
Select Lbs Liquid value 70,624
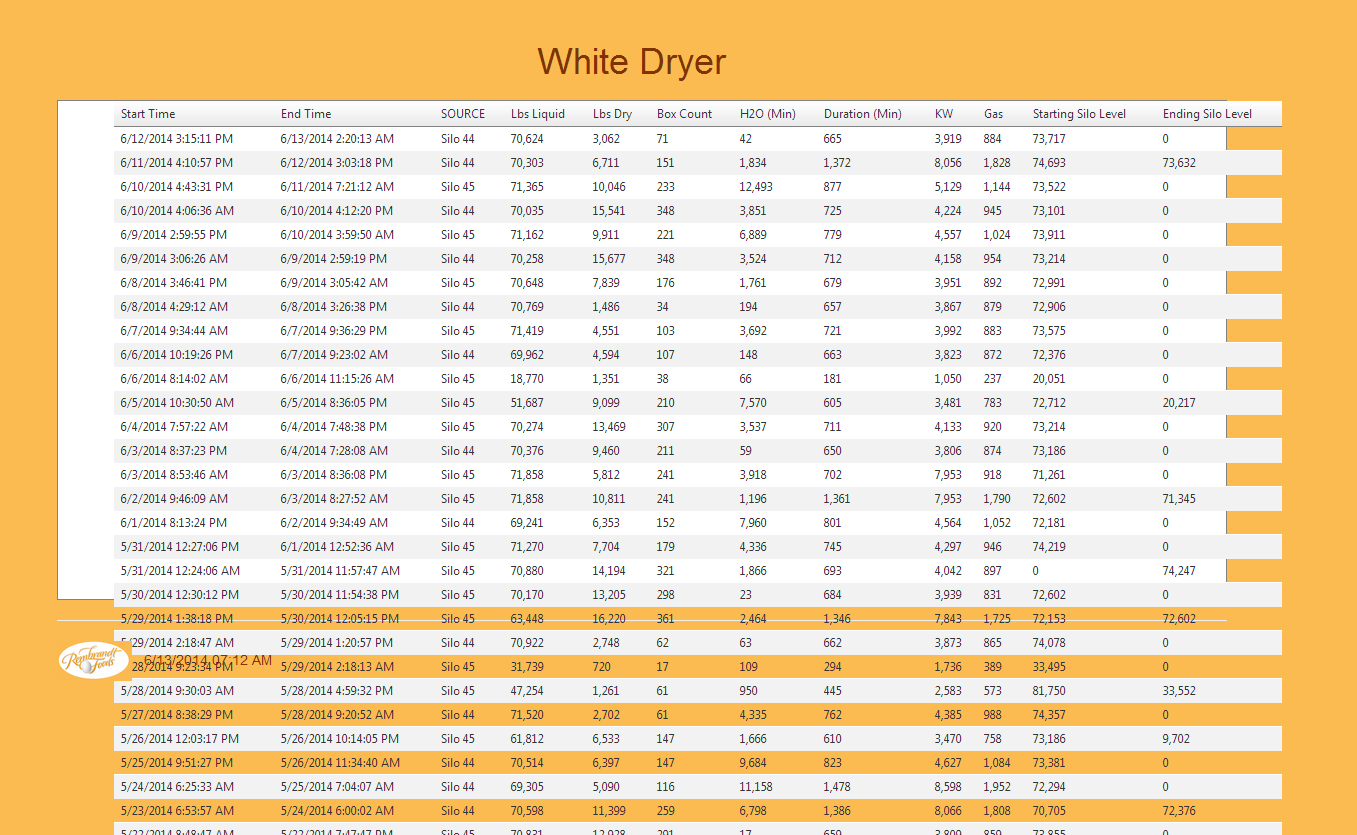[x=527, y=139]
